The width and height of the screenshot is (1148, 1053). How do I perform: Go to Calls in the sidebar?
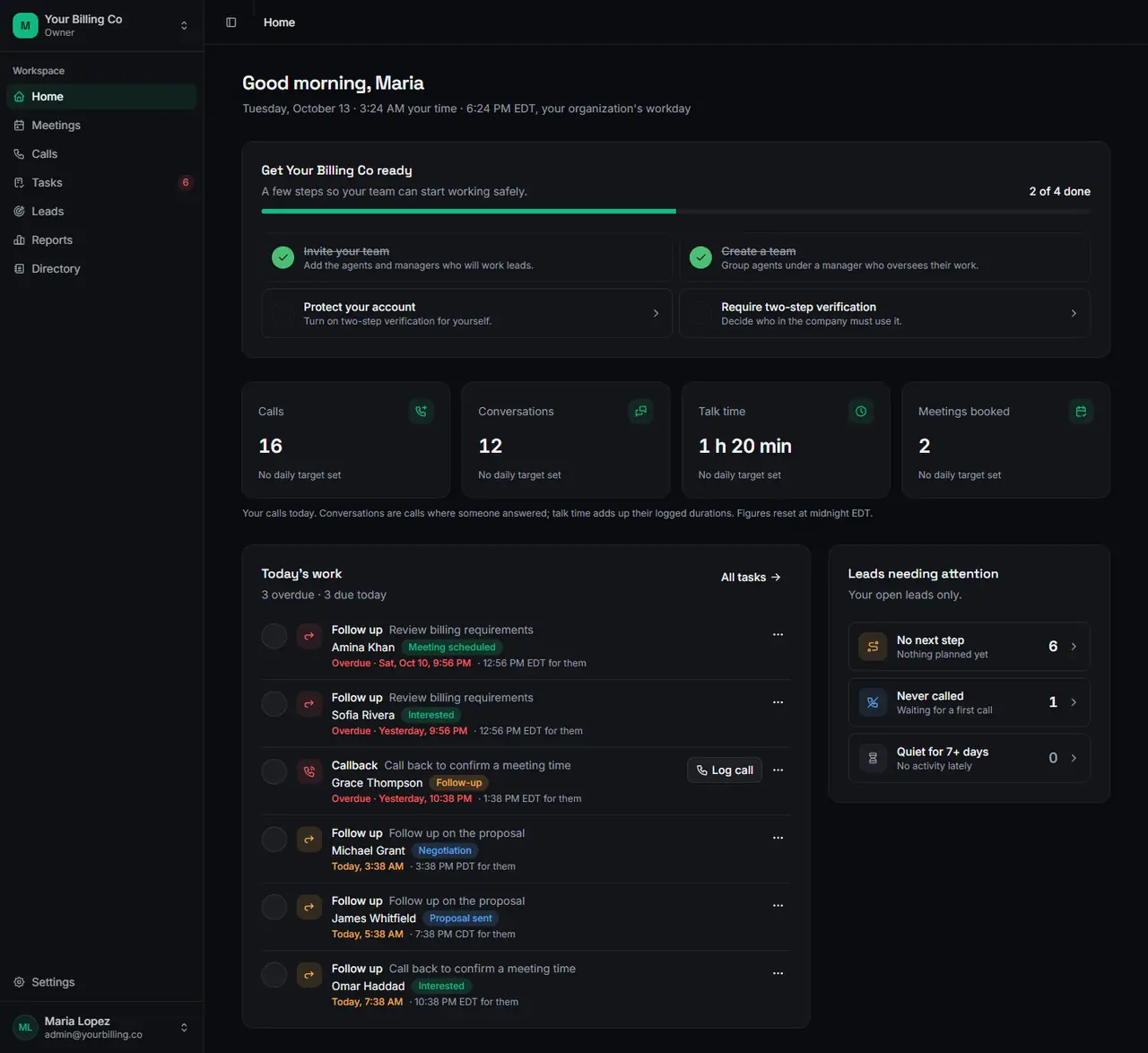pyautogui.click(x=101, y=154)
